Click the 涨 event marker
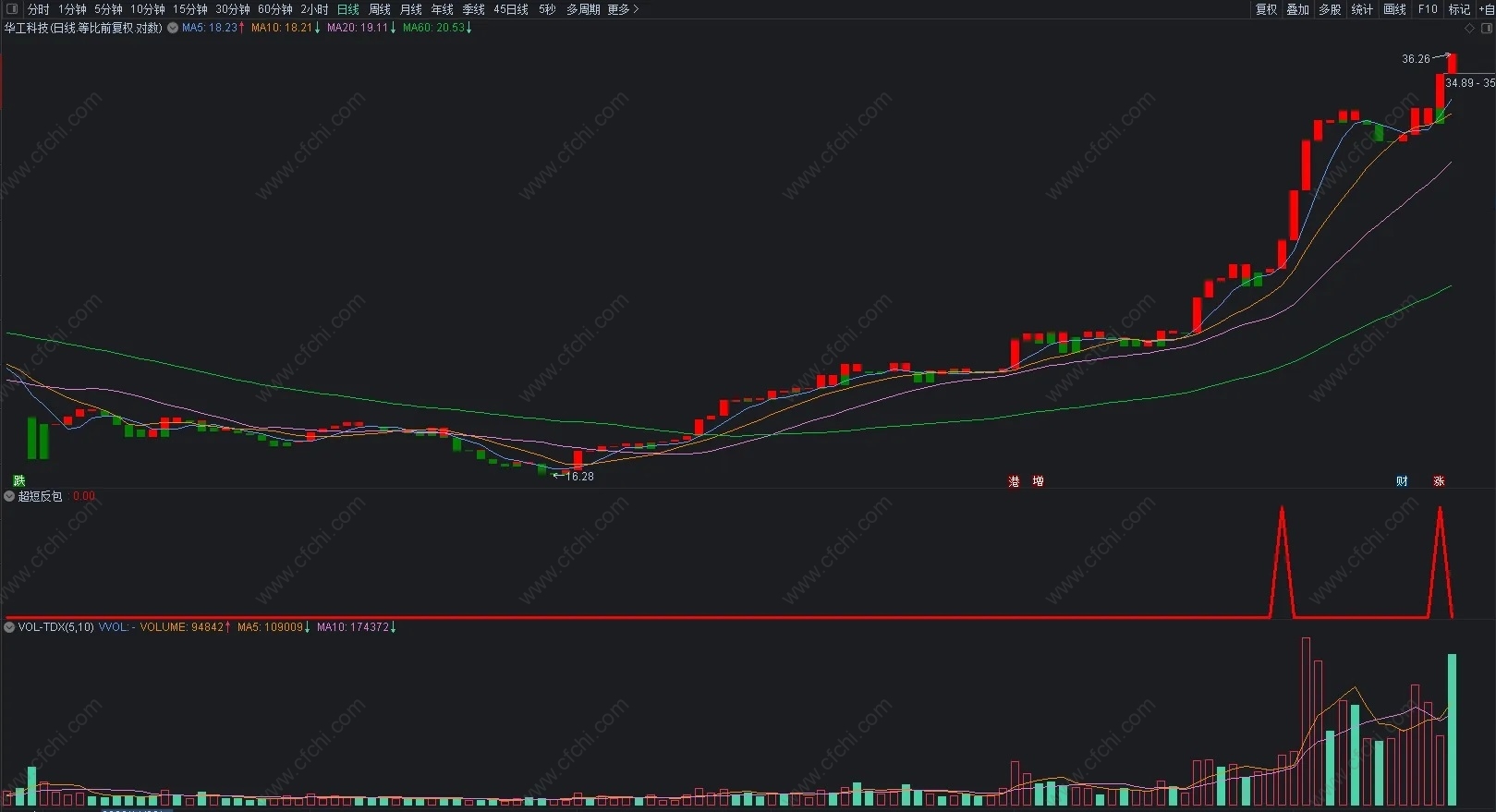Viewport: 1496px width, 812px height. [x=1439, y=481]
